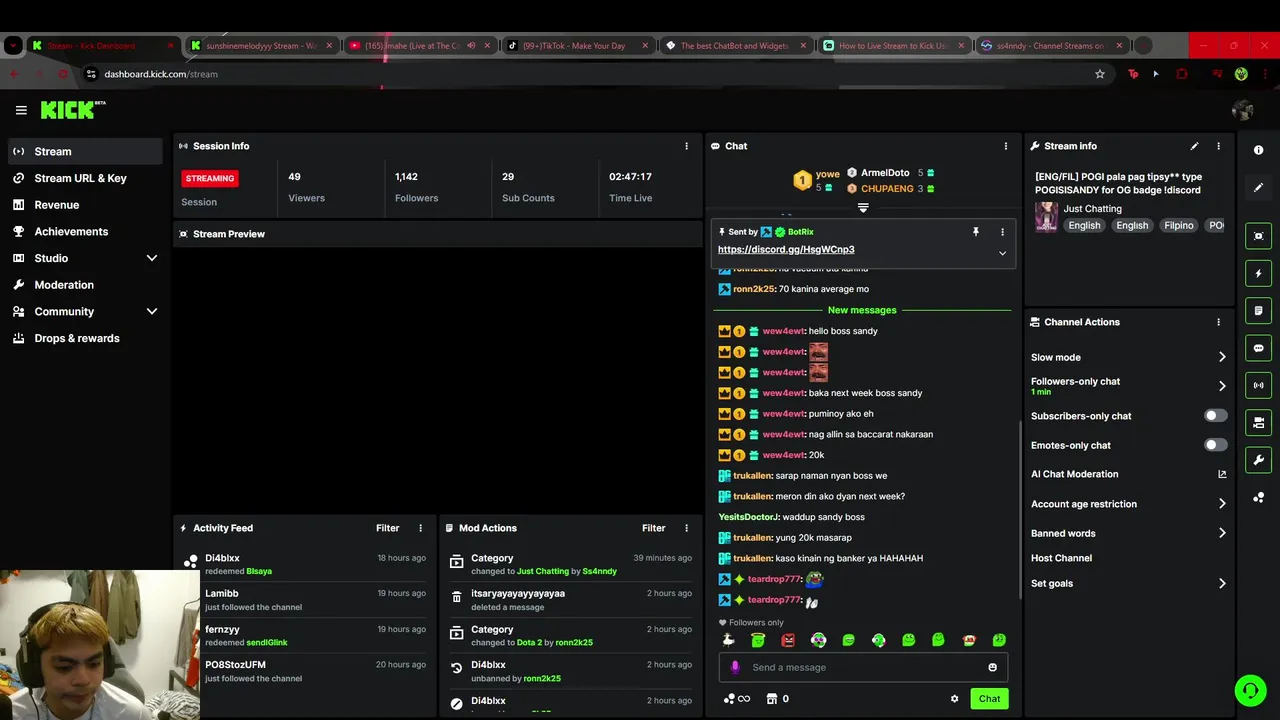Click the three-dots cluster icon in right toolbar
The image size is (1280, 720).
(1258, 497)
